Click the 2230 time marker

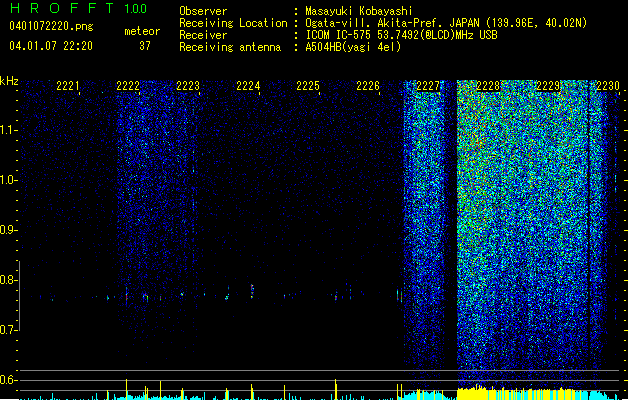[608, 86]
